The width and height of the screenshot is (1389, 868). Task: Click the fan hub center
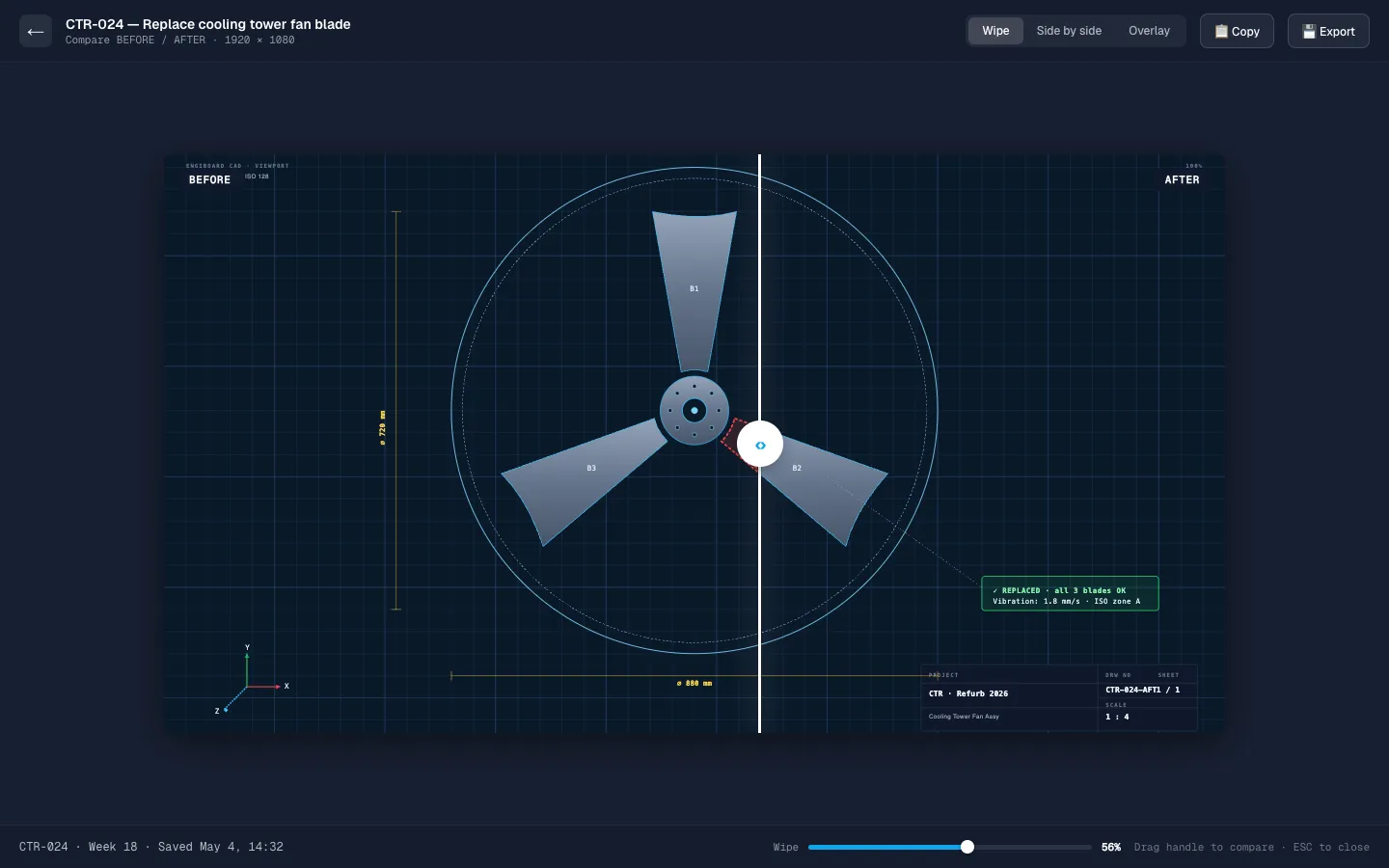694,411
